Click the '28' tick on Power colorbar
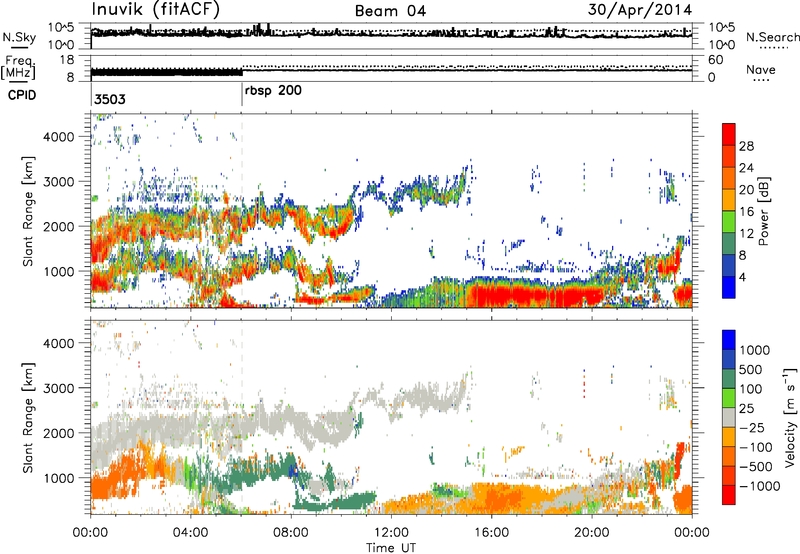800x554 pixels. click(x=746, y=146)
